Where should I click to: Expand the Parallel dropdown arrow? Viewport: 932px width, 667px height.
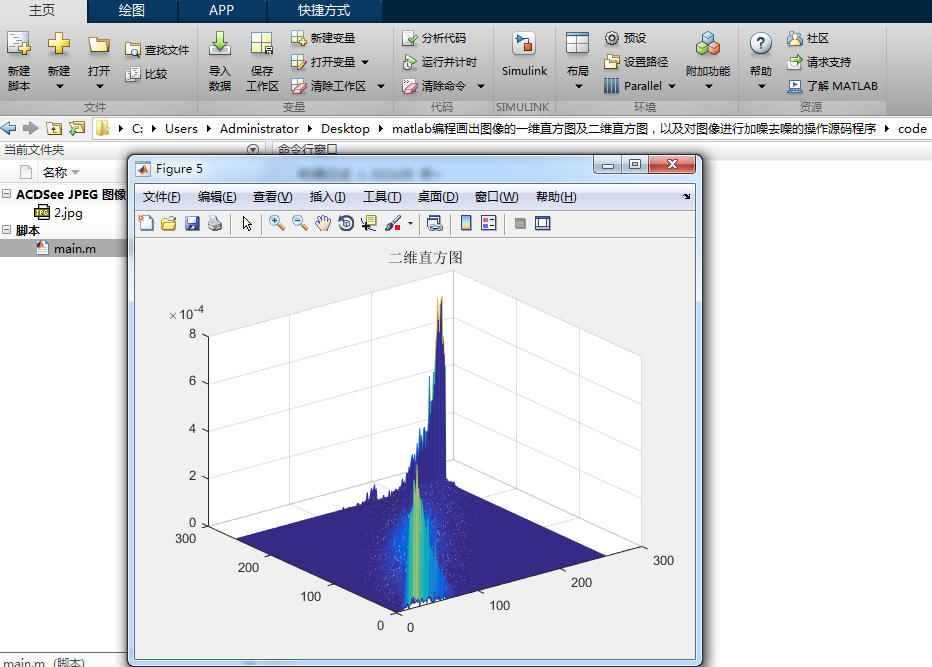click(672, 86)
